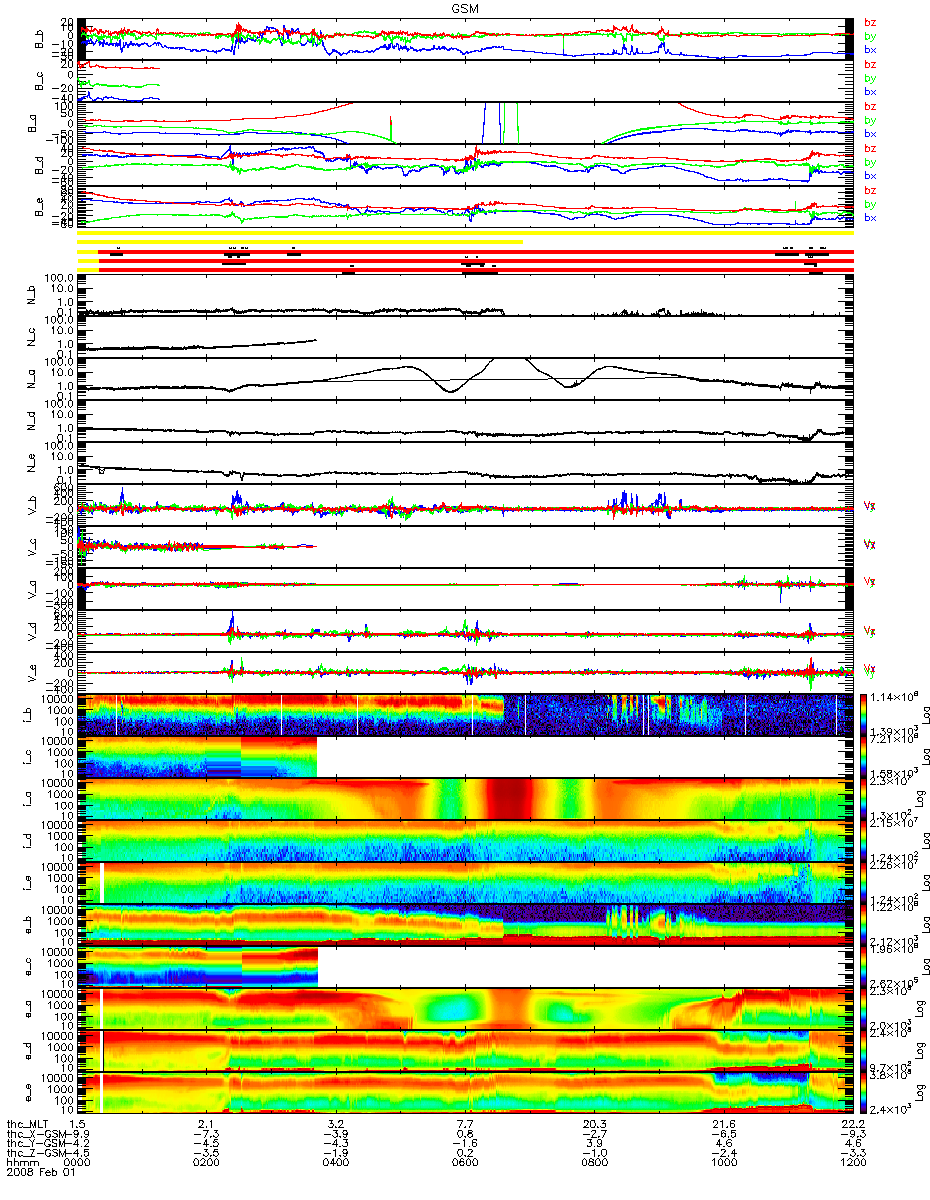Click the MLT value 21.6
Screen dimensions: 930x1200
click(722, 1126)
